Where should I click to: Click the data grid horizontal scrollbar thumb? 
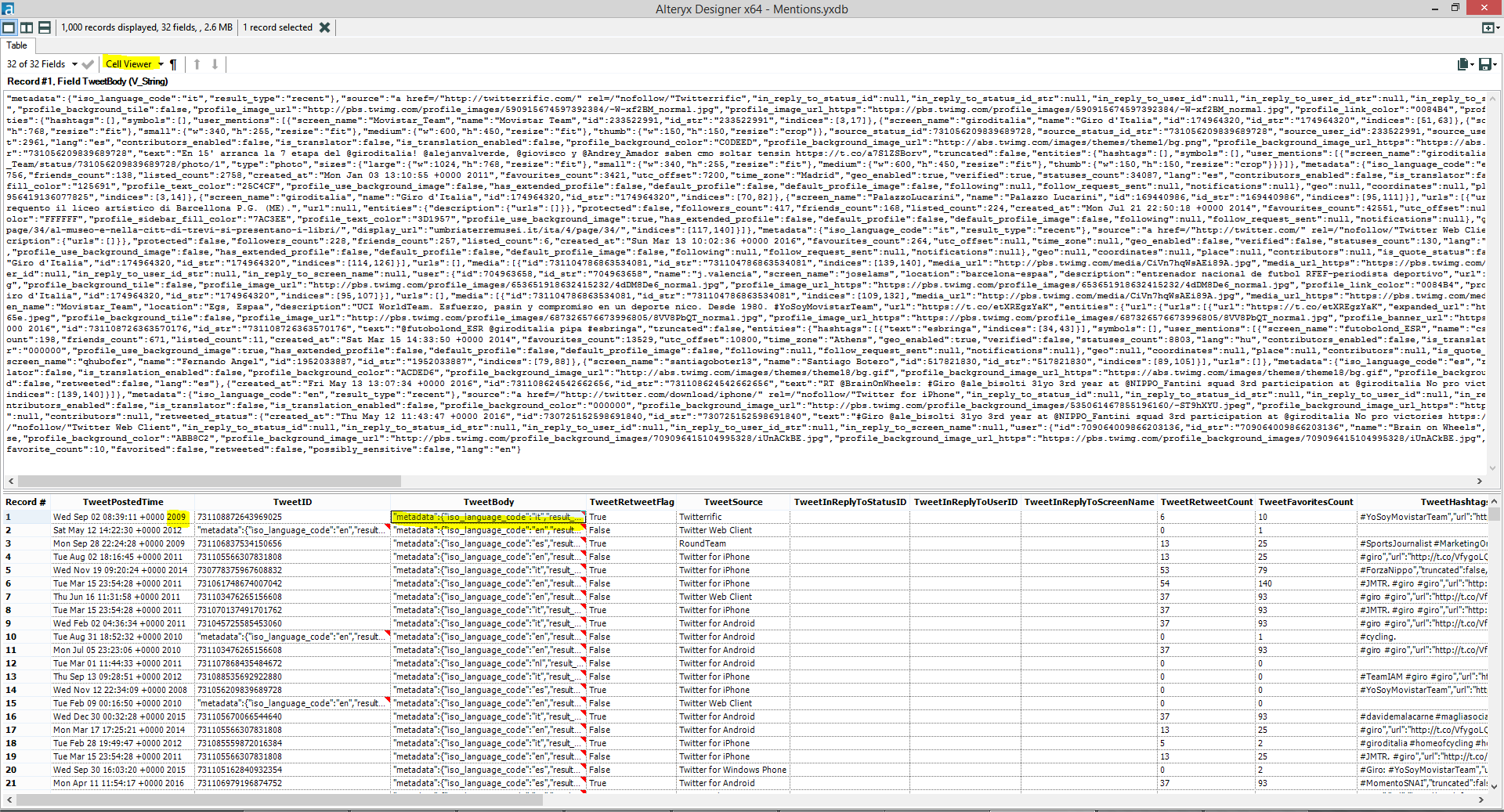280,799
